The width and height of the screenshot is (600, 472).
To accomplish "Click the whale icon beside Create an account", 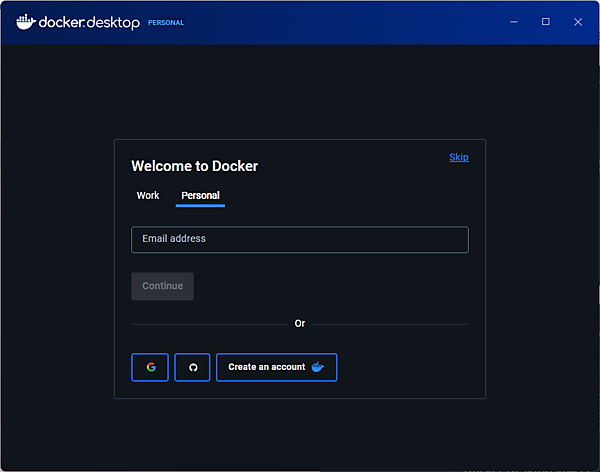I will coord(318,367).
